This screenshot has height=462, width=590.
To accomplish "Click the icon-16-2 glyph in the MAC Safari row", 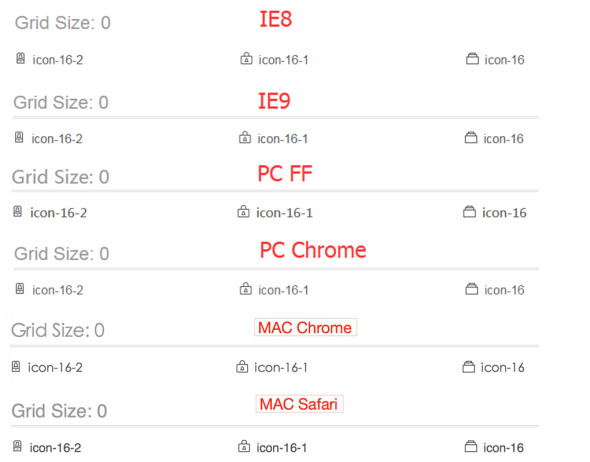I will tap(17, 446).
